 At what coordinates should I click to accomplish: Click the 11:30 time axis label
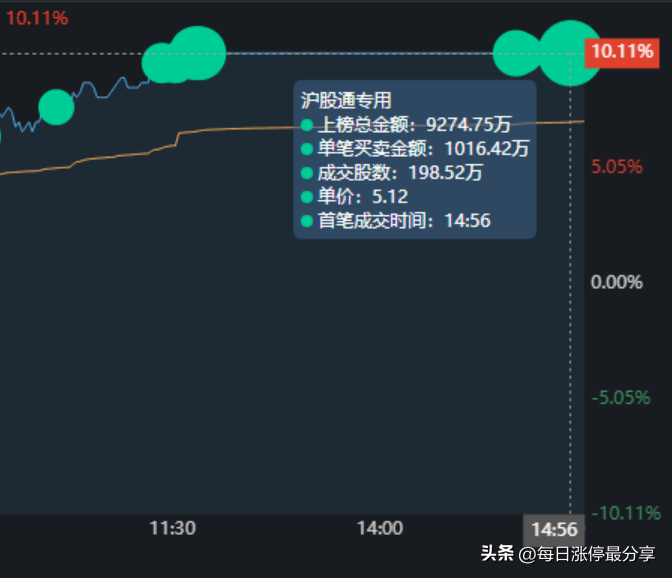coord(172,528)
